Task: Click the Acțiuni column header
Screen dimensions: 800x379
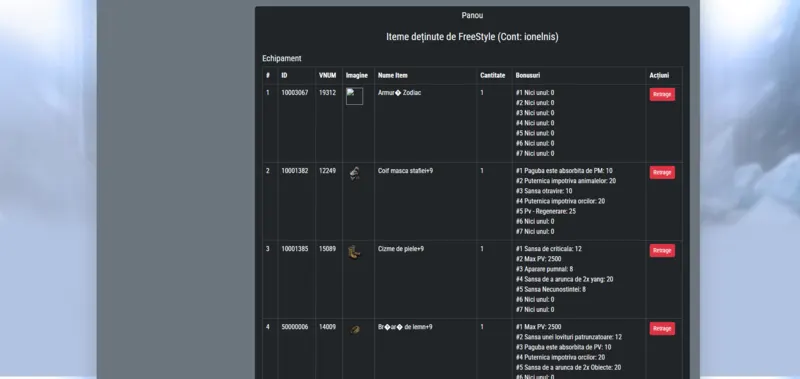Action: click(x=659, y=75)
